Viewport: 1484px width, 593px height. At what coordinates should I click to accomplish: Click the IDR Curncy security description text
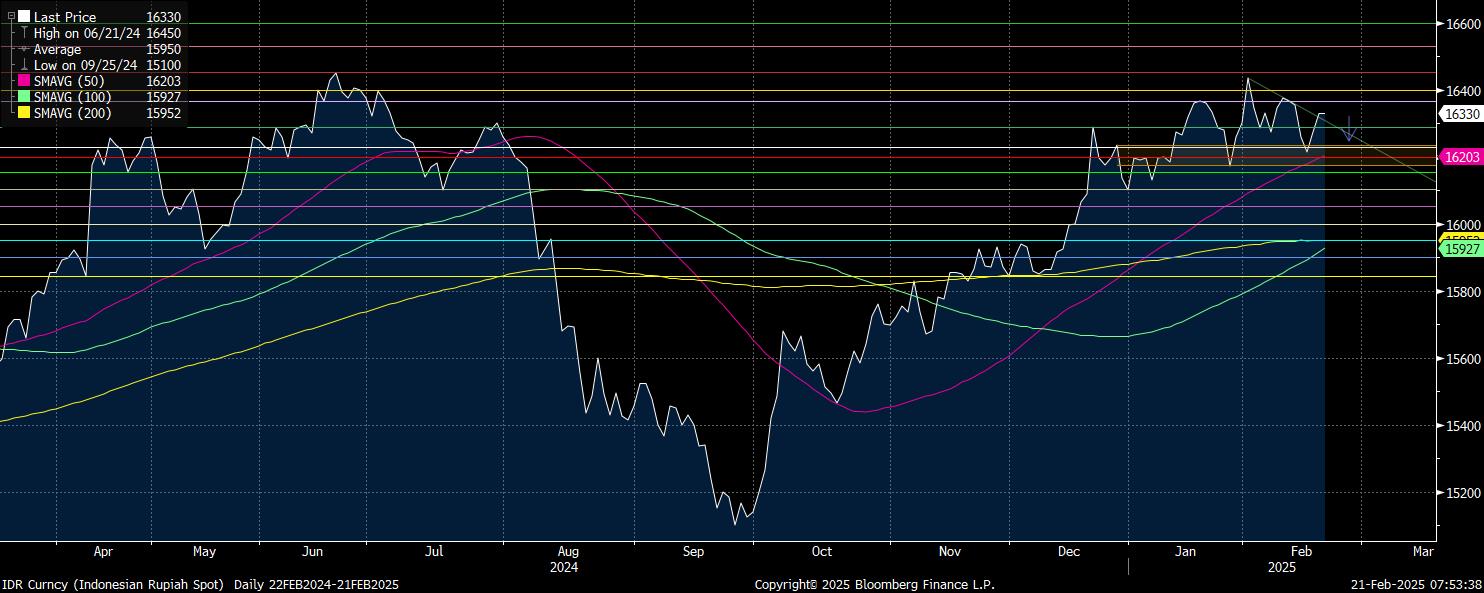click(114, 584)
